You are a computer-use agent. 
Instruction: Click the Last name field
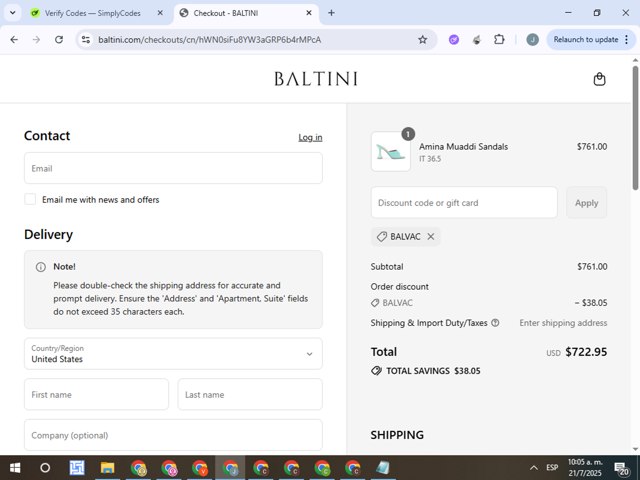tap(250, 394)
